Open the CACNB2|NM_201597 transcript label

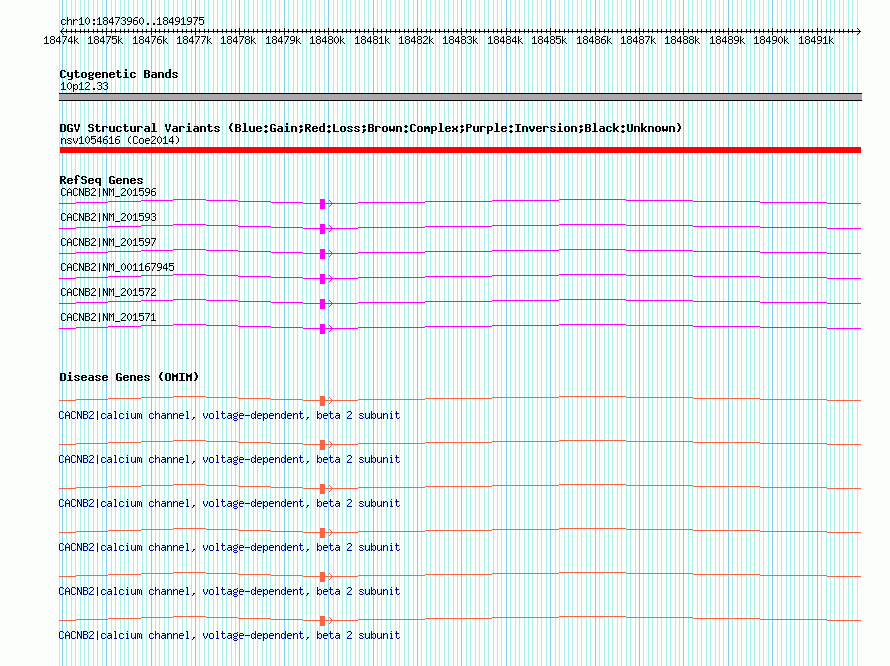108,242
